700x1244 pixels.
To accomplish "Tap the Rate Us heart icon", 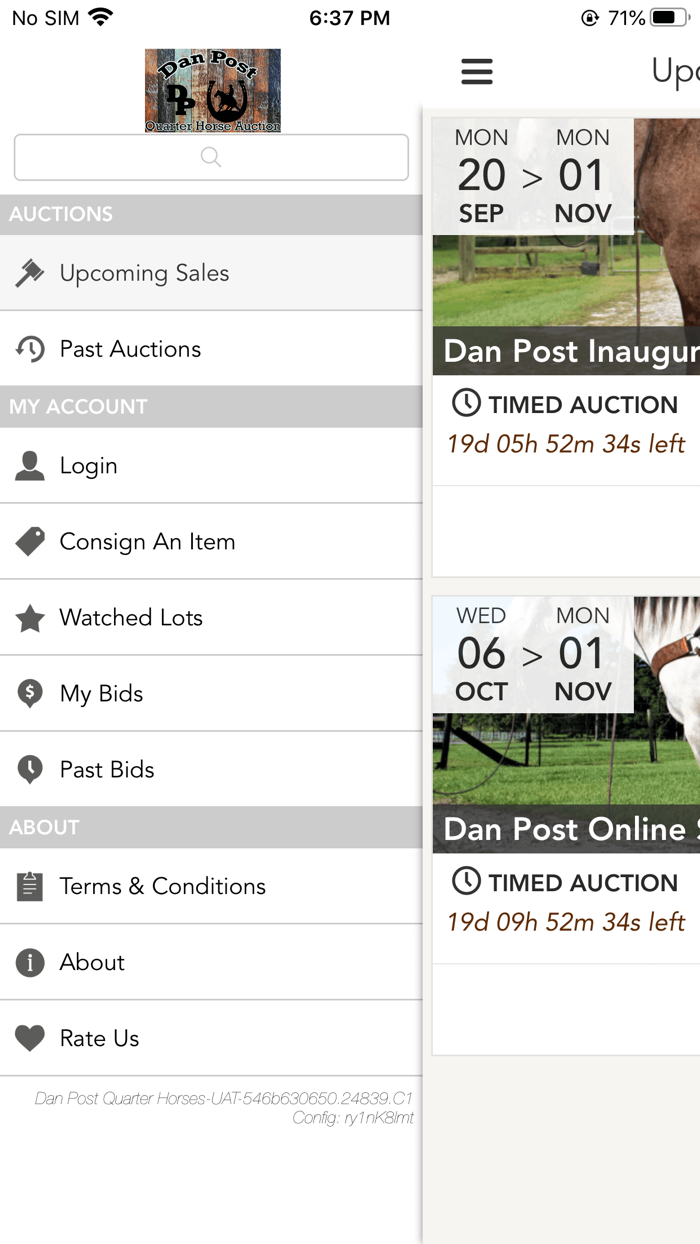I will (x=31, y=1038).
